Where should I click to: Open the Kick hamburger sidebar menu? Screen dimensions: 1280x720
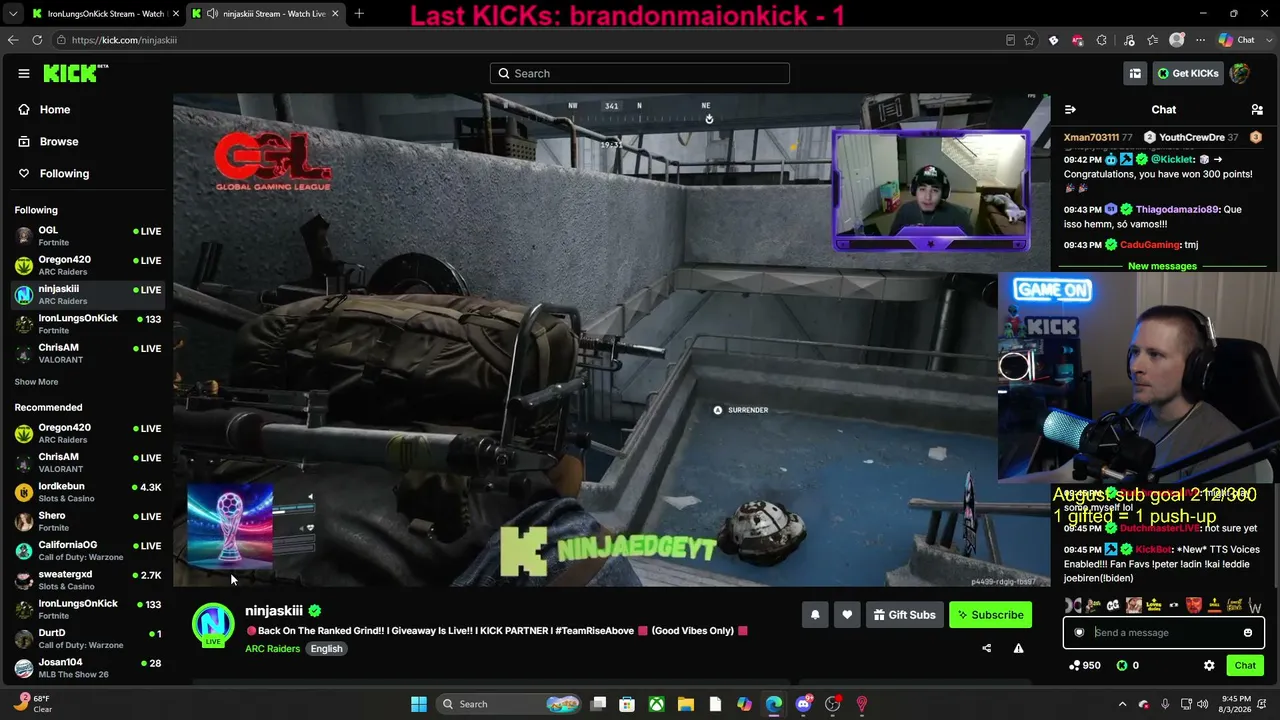[23, 73]
